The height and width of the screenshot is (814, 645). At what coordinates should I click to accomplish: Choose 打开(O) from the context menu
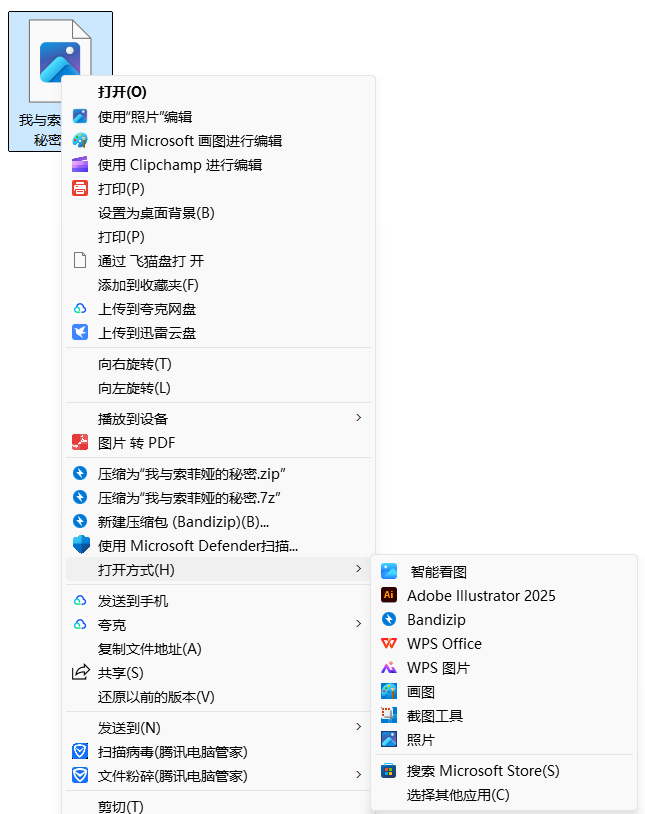[x=219, y=92]
